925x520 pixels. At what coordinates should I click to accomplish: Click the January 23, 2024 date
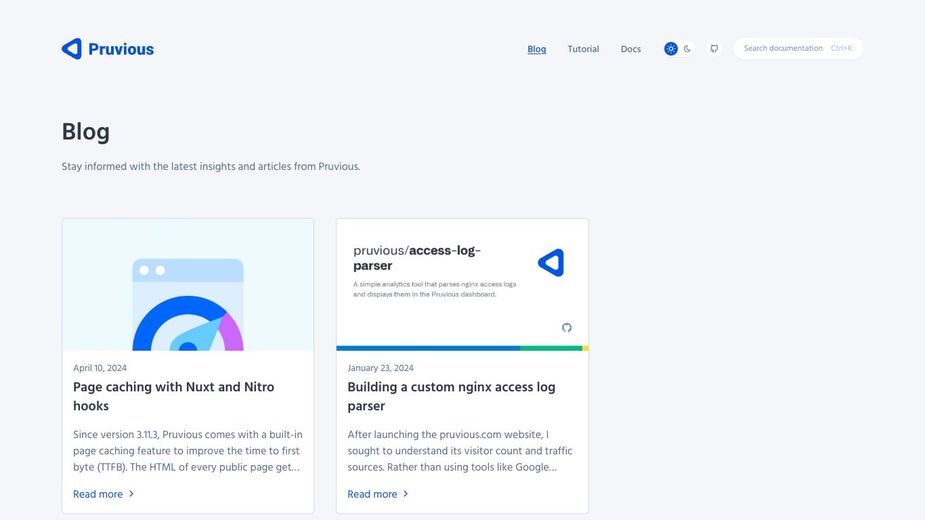coord(381,368)
